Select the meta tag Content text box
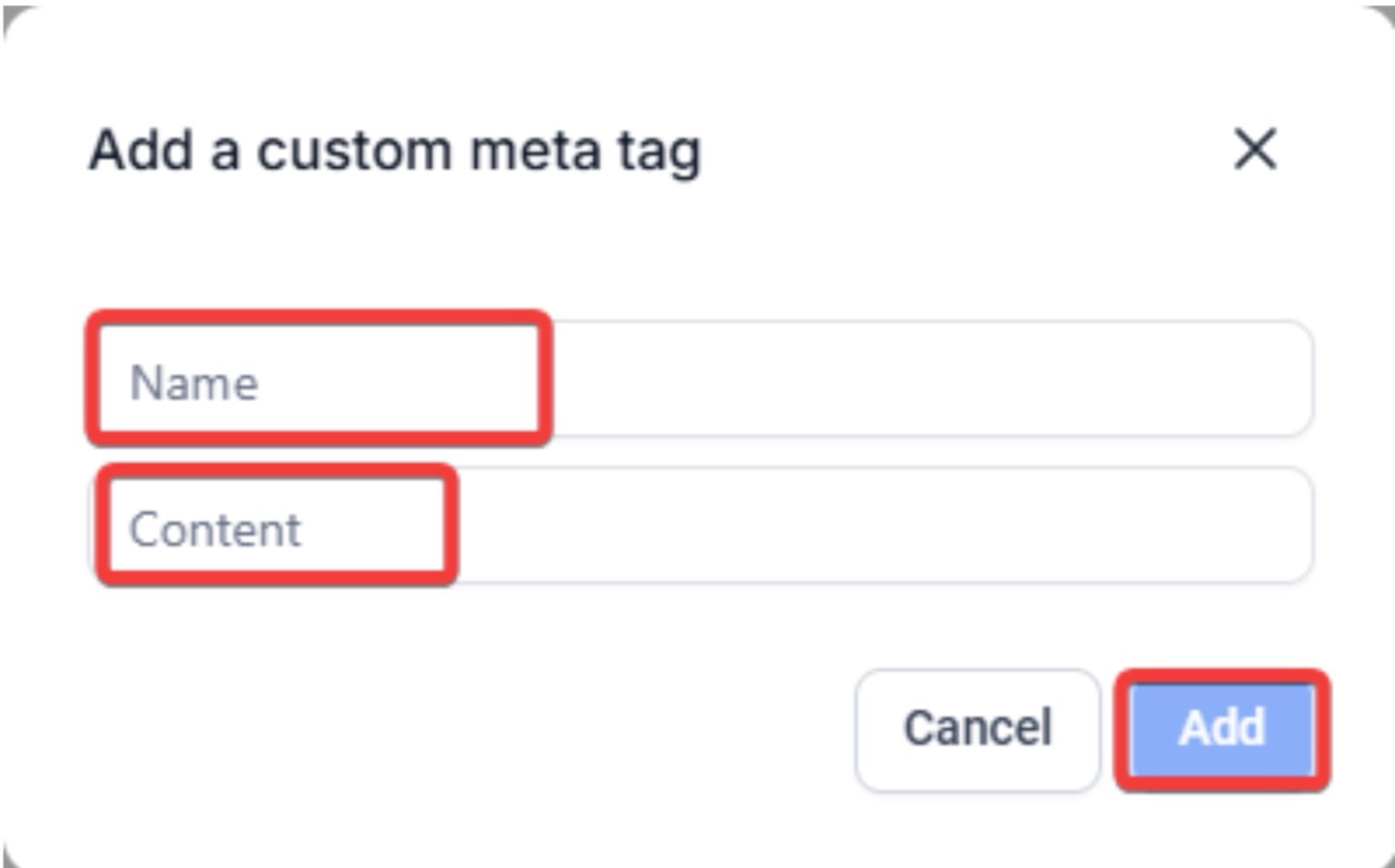This screenshot has width=1395, height=868. coord(701,526)
